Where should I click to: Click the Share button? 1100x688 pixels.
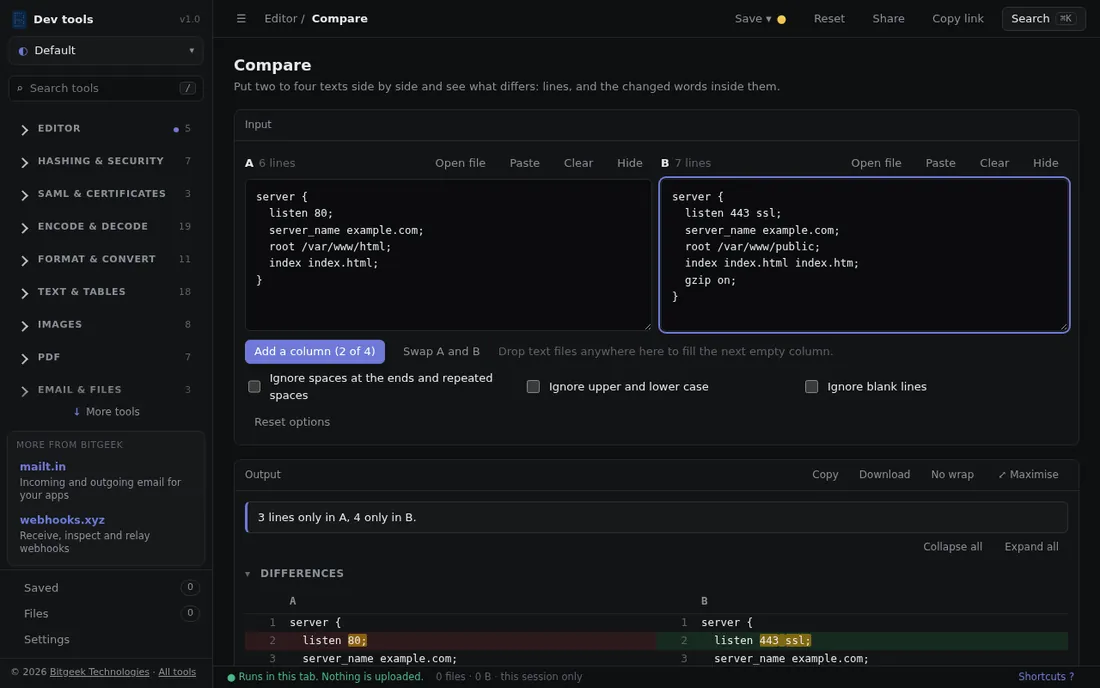click(888, 19)
